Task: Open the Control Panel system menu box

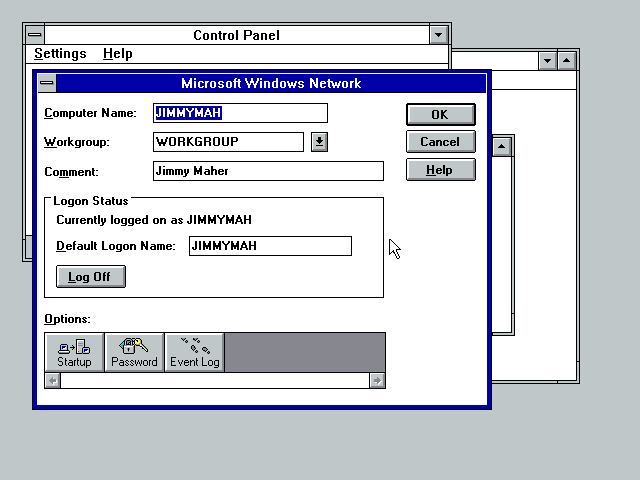Action: tap(35, 35)
